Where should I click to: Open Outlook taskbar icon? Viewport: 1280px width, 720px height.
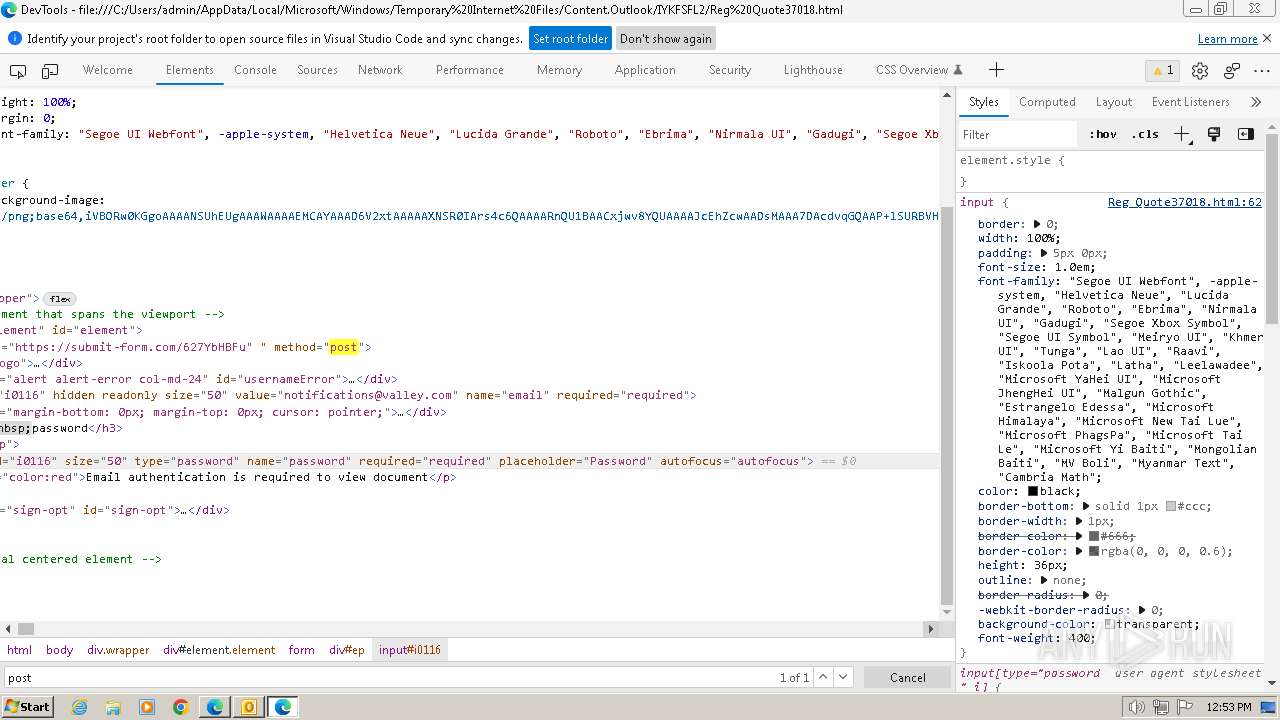[x=249, y=707]
